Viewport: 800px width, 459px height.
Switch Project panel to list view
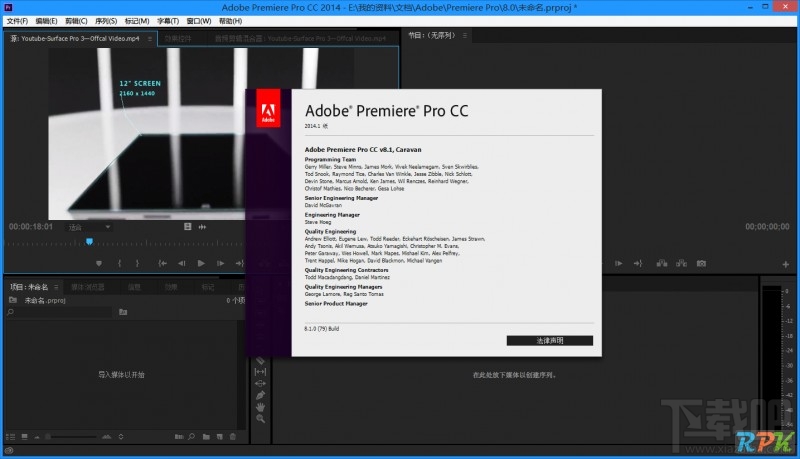point(10,437)
